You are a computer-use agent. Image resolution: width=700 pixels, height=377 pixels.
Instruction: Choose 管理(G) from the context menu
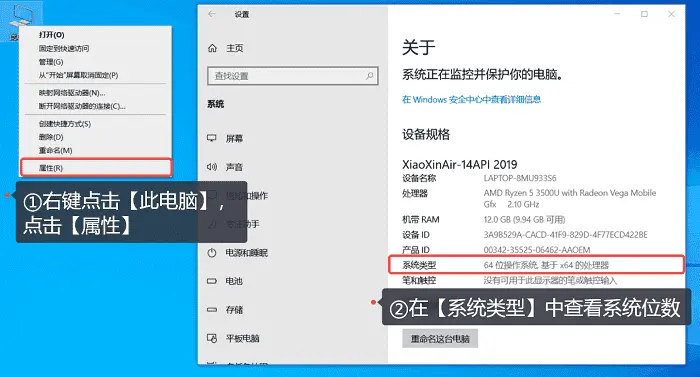pos(51,62)
